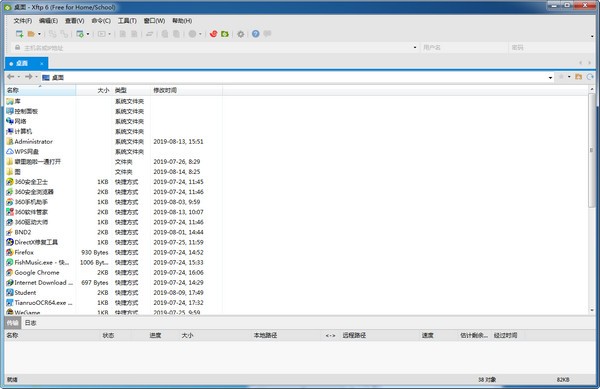600x389 pixels.
Task: Select the Internet Download shortcut row
Action: coord(114,282)
